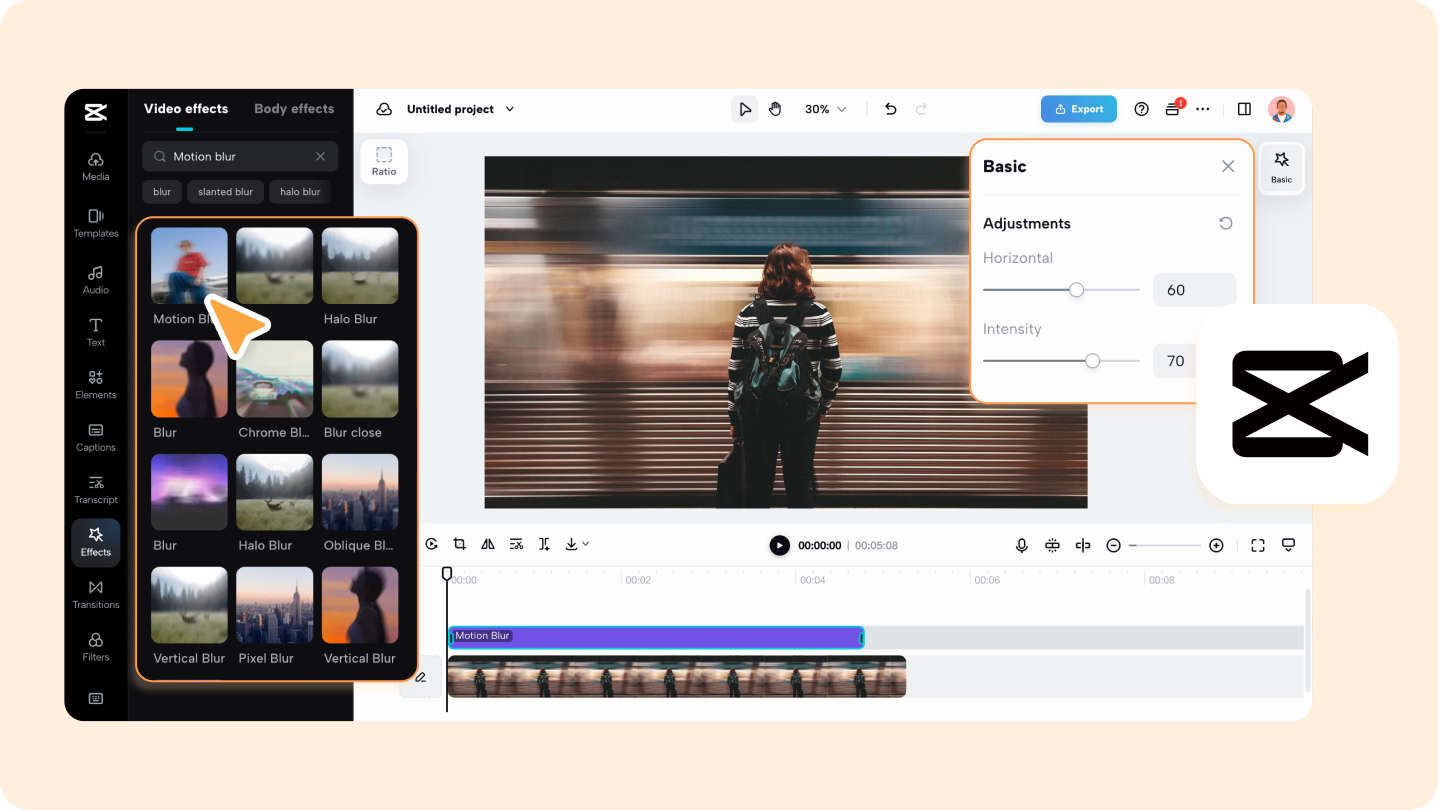Reset the Adjustments settings
Screen dimensions: 1440x810
pos(1225,223)
